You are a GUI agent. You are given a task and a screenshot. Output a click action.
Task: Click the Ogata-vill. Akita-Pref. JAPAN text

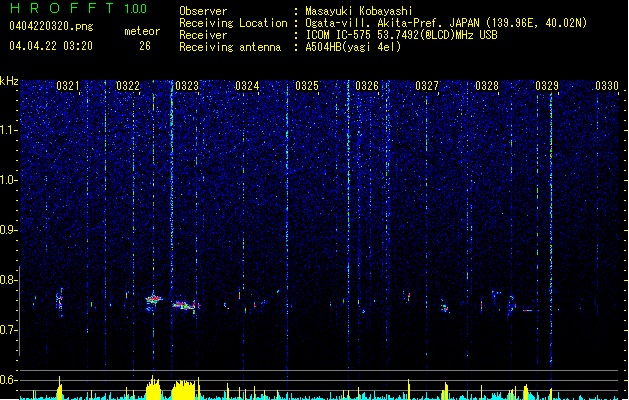coord(392,23)
